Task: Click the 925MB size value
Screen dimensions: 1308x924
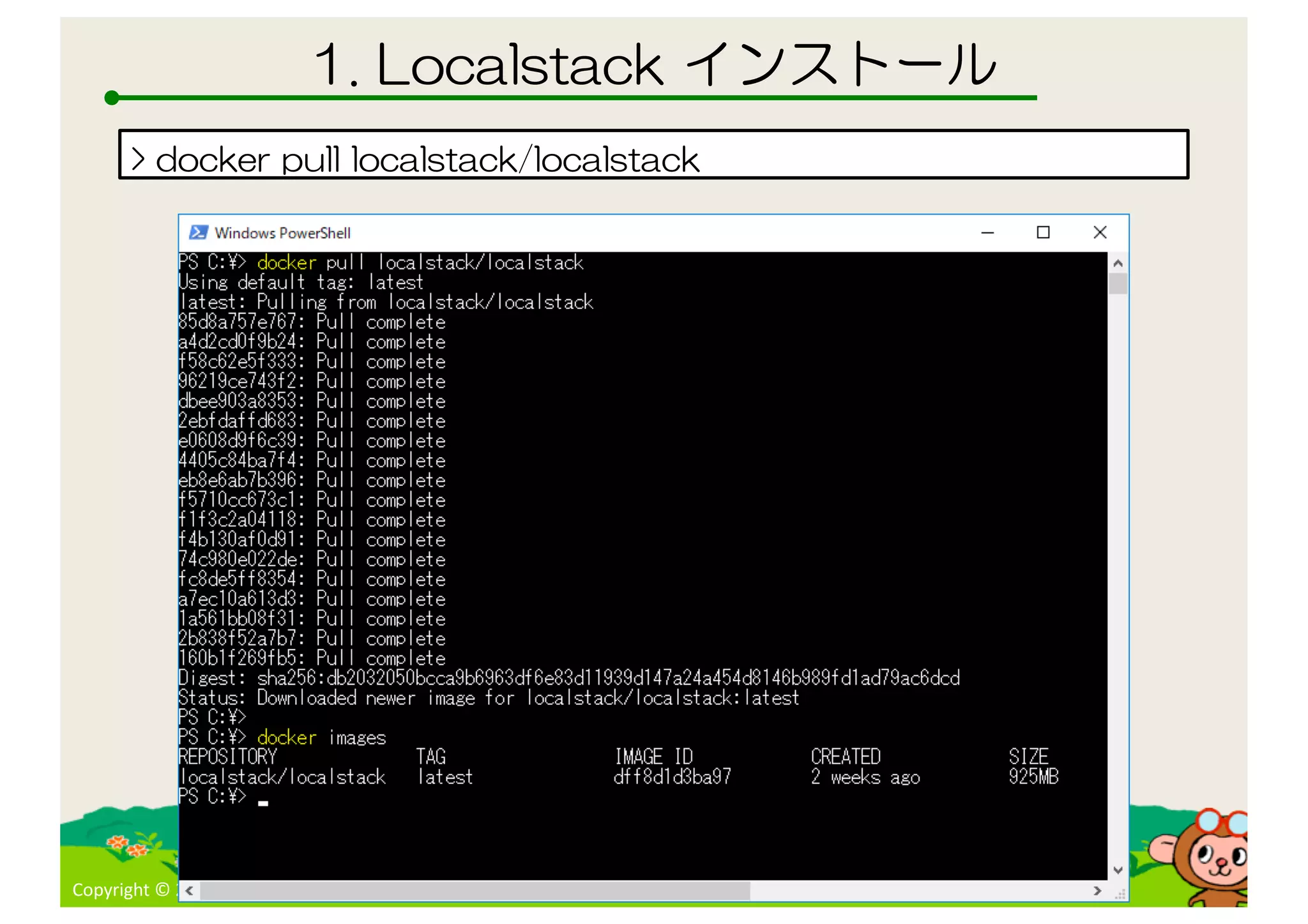Action: [1033, 776]
